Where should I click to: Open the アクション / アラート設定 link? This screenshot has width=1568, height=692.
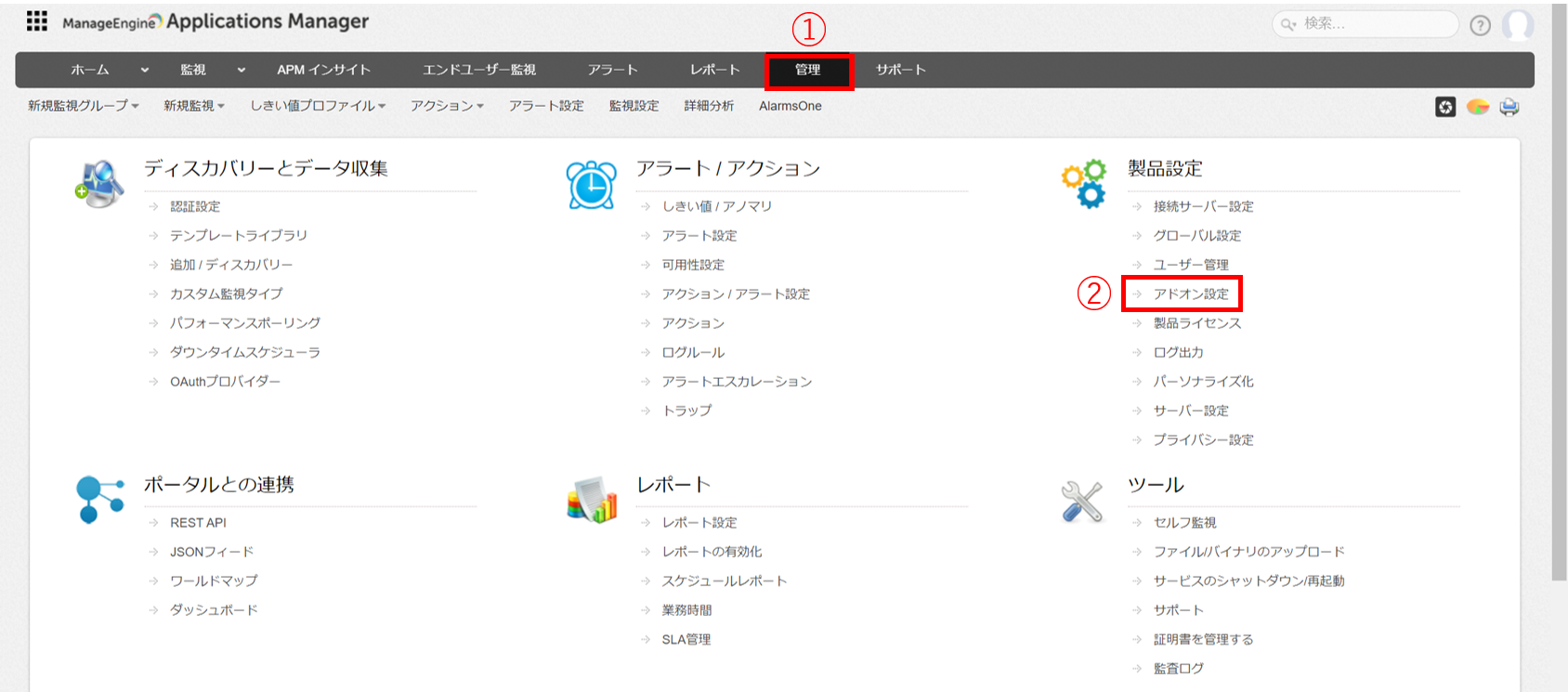(736, 294)
